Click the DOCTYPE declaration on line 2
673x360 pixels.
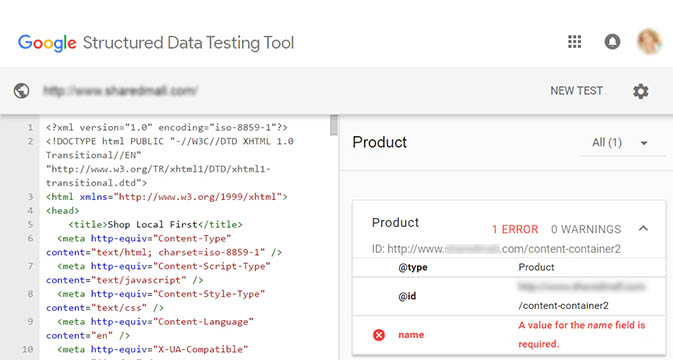click(x=170, y=162)
